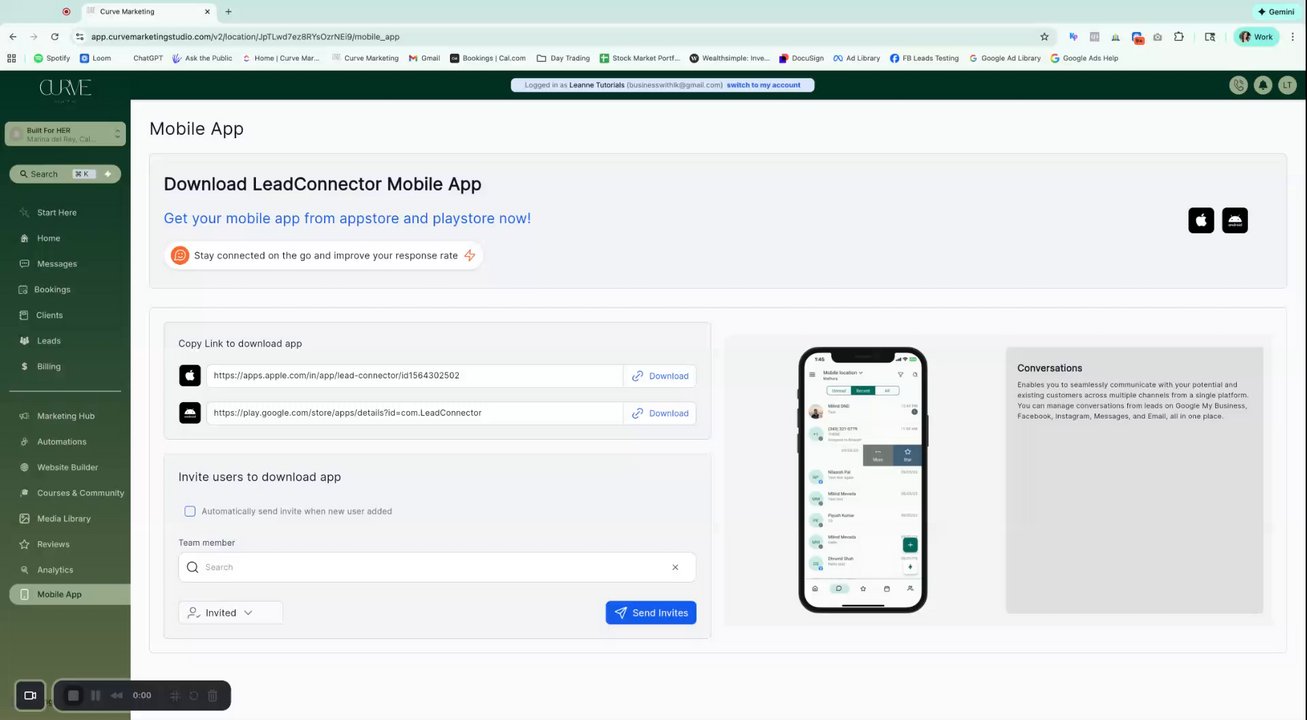Open the Work profile menu in Chrome
Viewport: 1307px width, 720px height.
coord(1256,37)
